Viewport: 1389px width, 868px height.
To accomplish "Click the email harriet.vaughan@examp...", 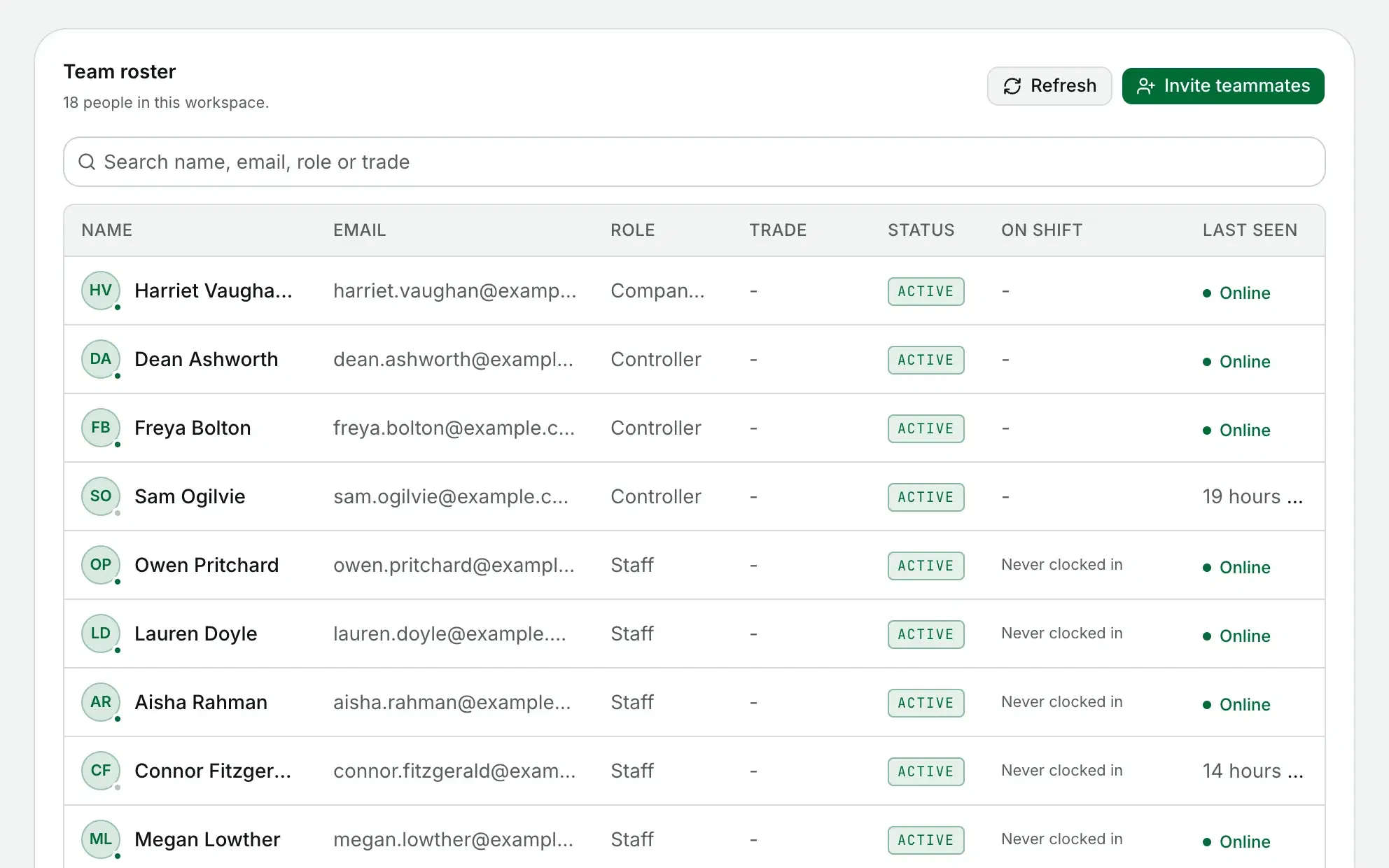I will [455, 290].
